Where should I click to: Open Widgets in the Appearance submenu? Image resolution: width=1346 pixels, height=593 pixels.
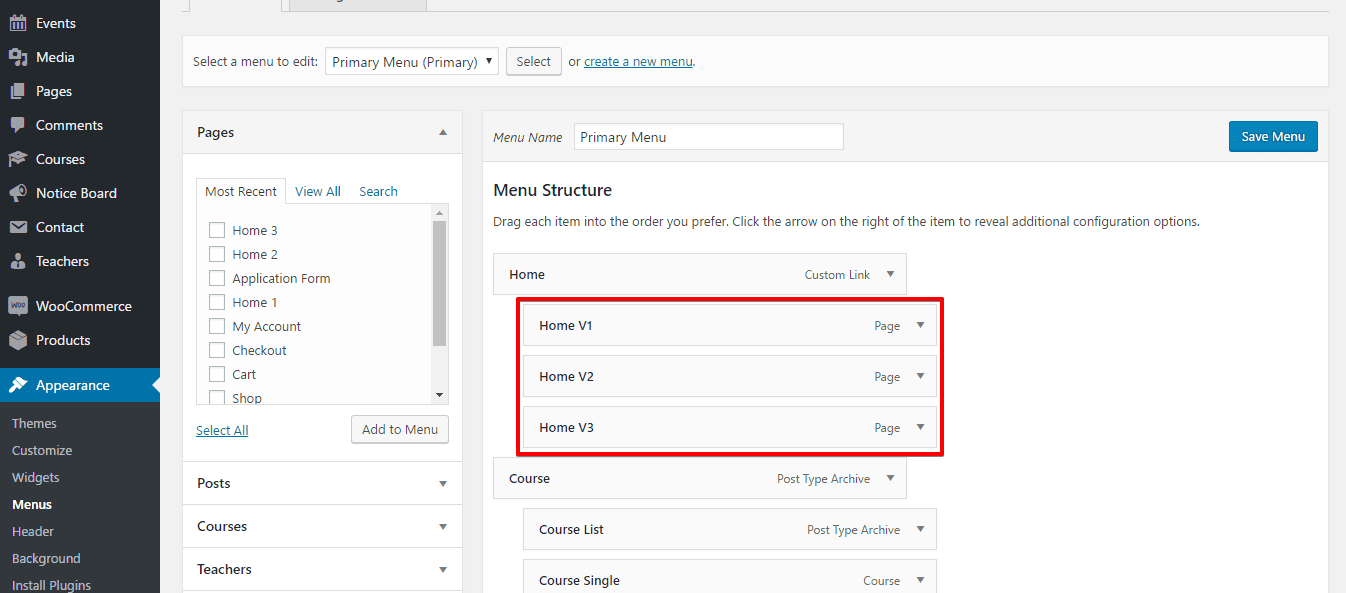click(36, 477)
